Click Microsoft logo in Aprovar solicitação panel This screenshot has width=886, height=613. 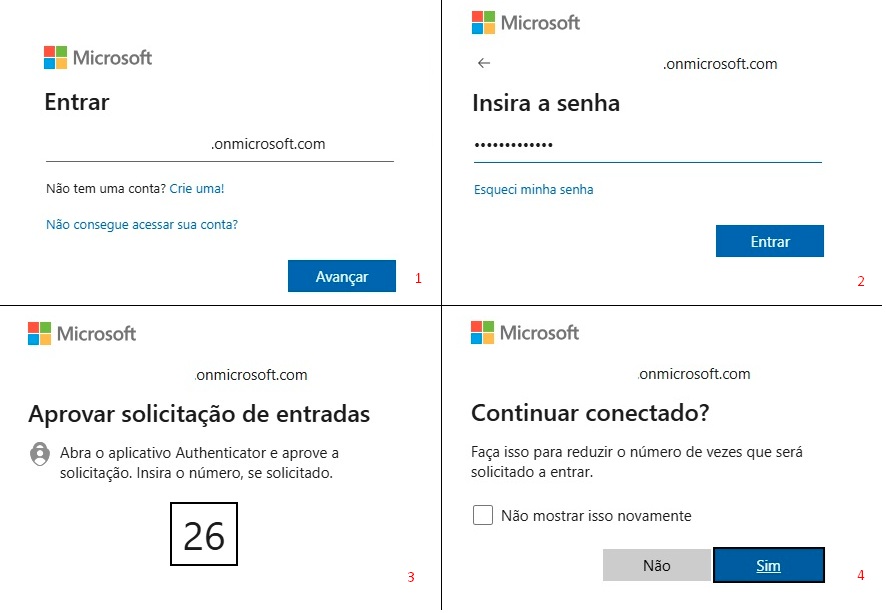click(x=82, y=333)
